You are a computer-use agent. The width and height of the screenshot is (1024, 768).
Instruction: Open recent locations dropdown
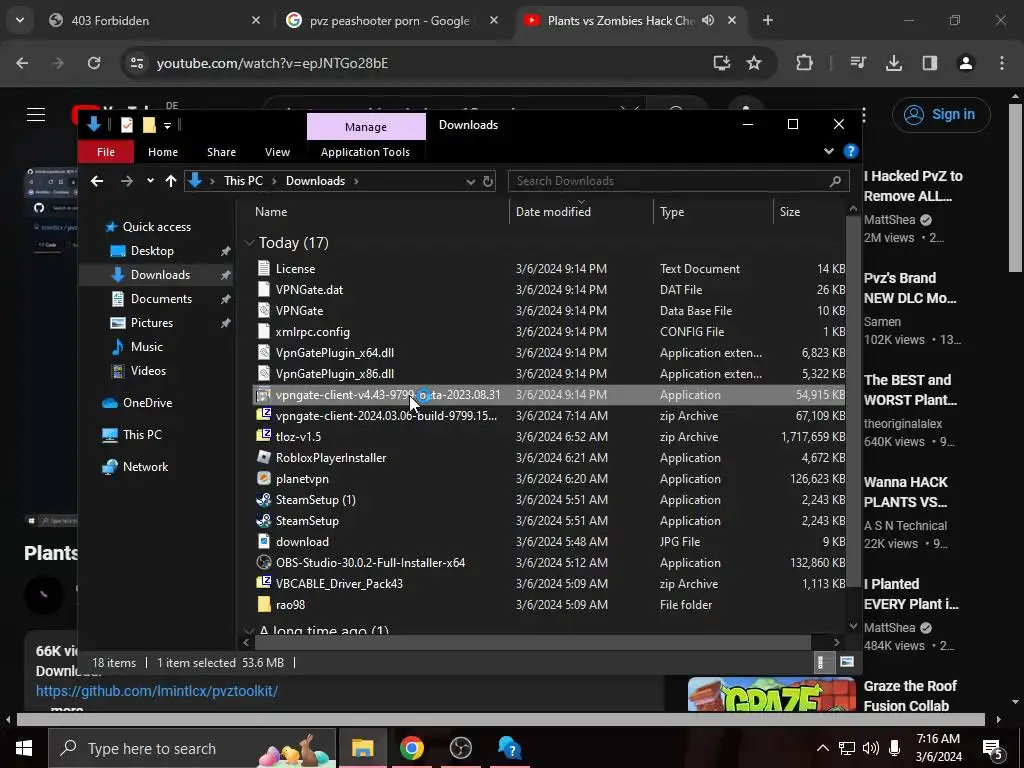(150, 181)
